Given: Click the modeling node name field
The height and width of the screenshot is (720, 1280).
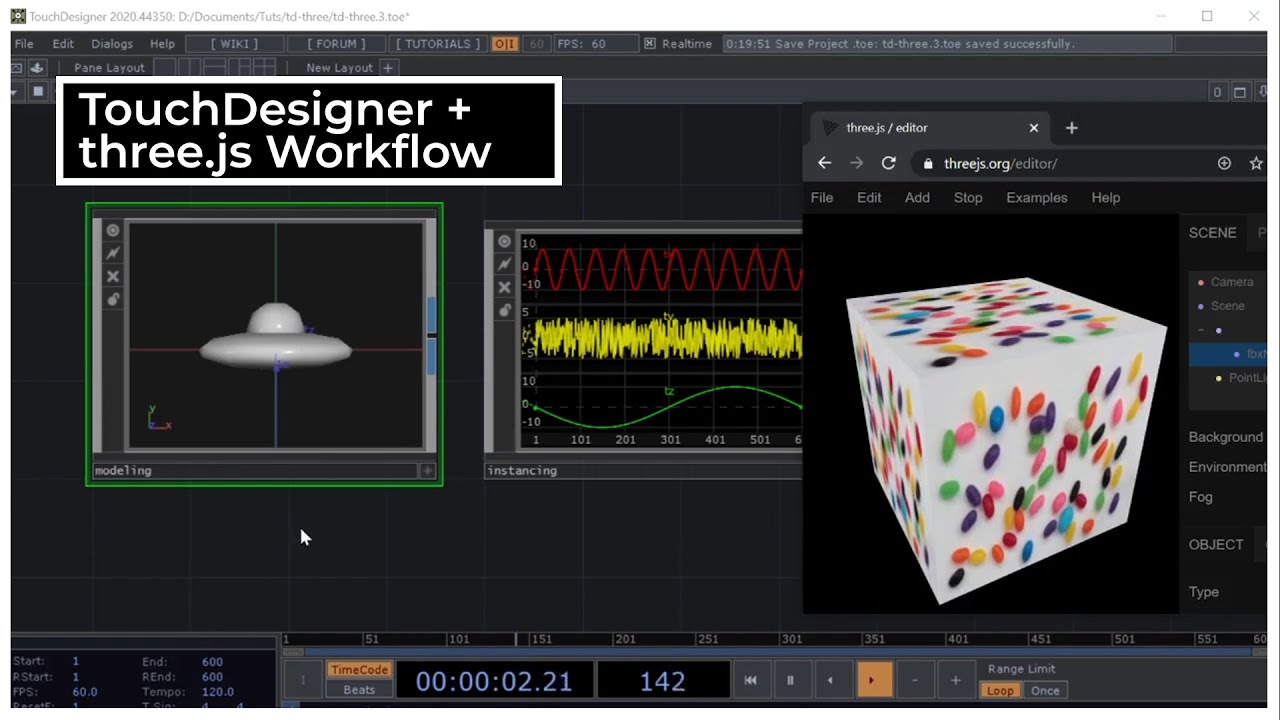Looking at the screenshot, I should 255,470.
